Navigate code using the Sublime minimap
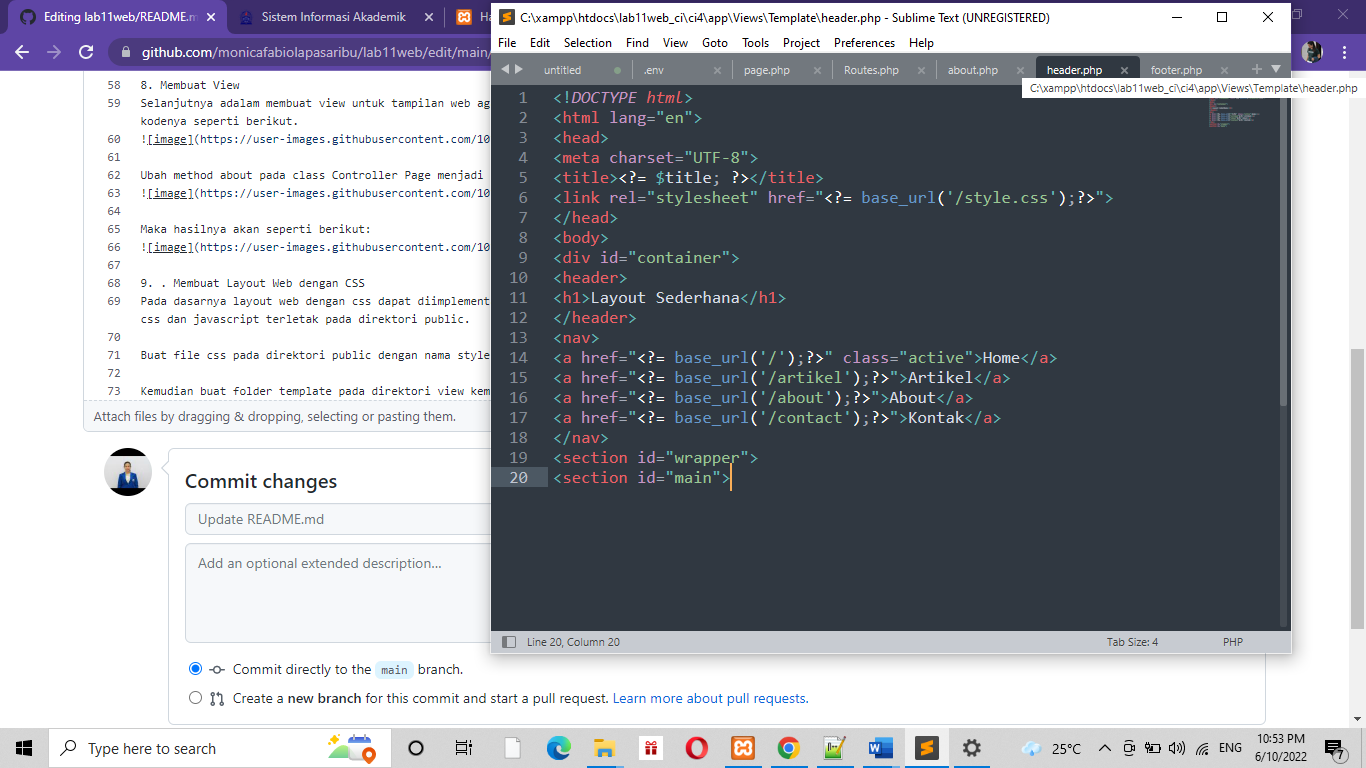 1232,115
